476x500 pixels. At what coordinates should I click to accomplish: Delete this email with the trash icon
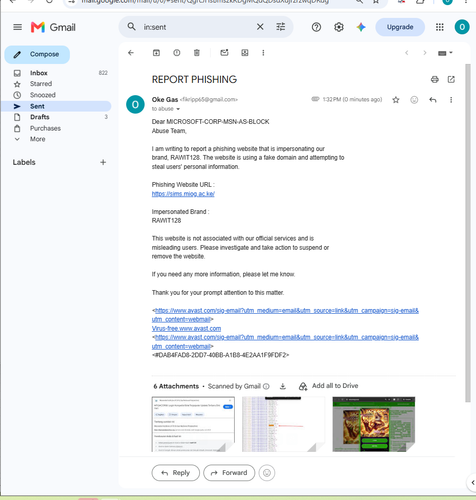[x=197, y=53]
